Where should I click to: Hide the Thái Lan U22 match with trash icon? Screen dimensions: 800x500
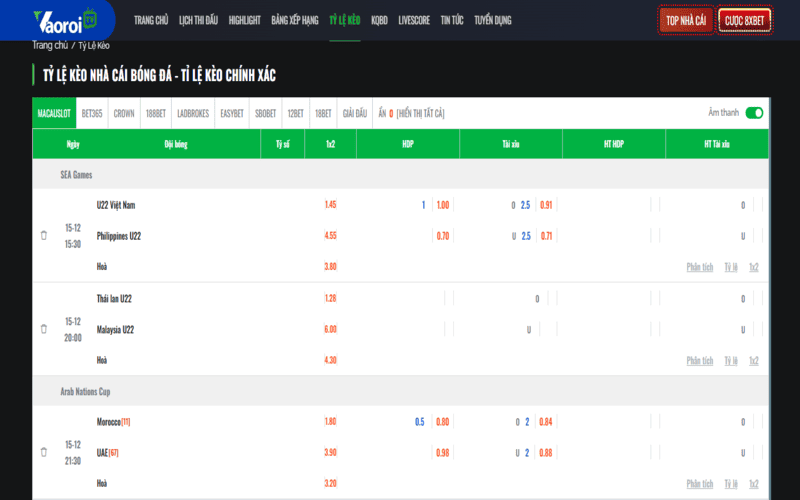coord(44,328)
